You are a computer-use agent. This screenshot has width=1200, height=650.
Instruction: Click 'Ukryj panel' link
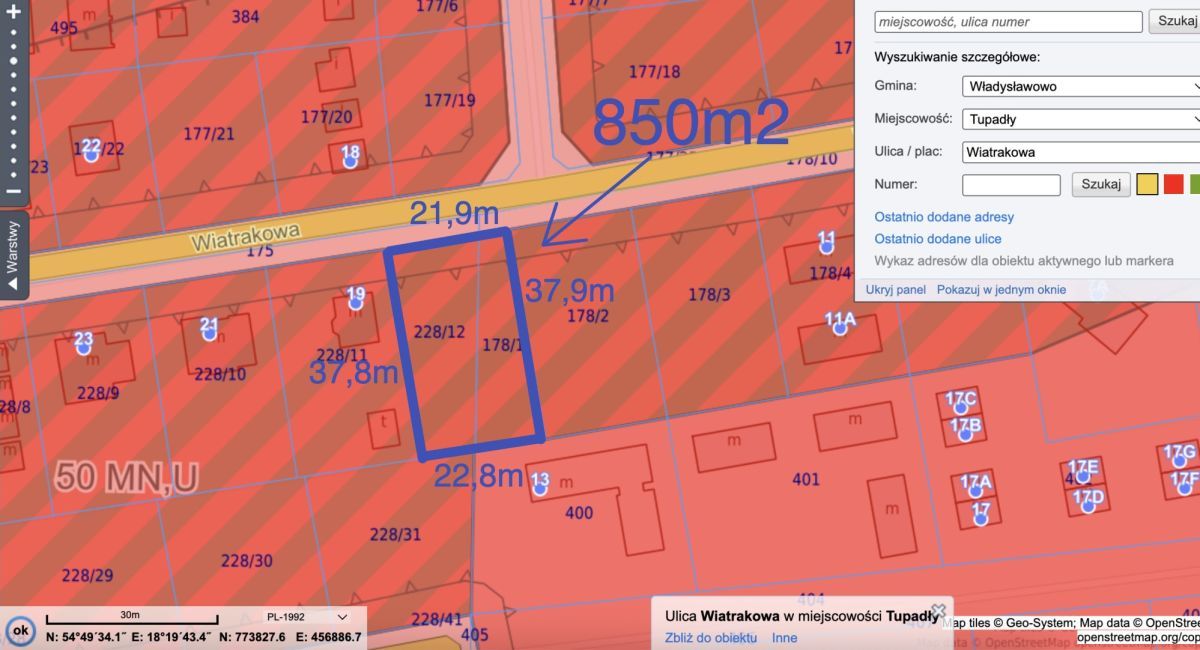895,290
